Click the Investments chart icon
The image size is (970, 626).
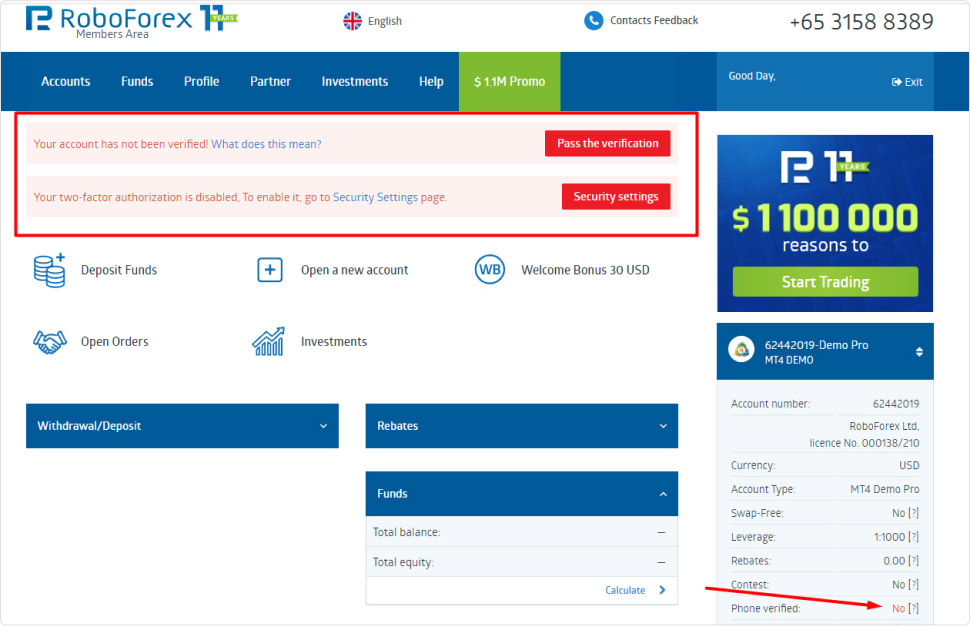(268, 341)
